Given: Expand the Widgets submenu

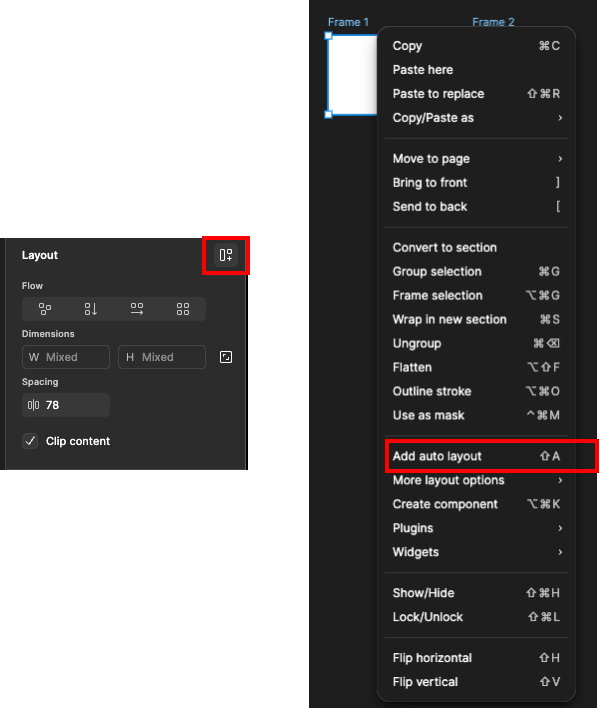Looking at the screenshot, I should [477, 552].
